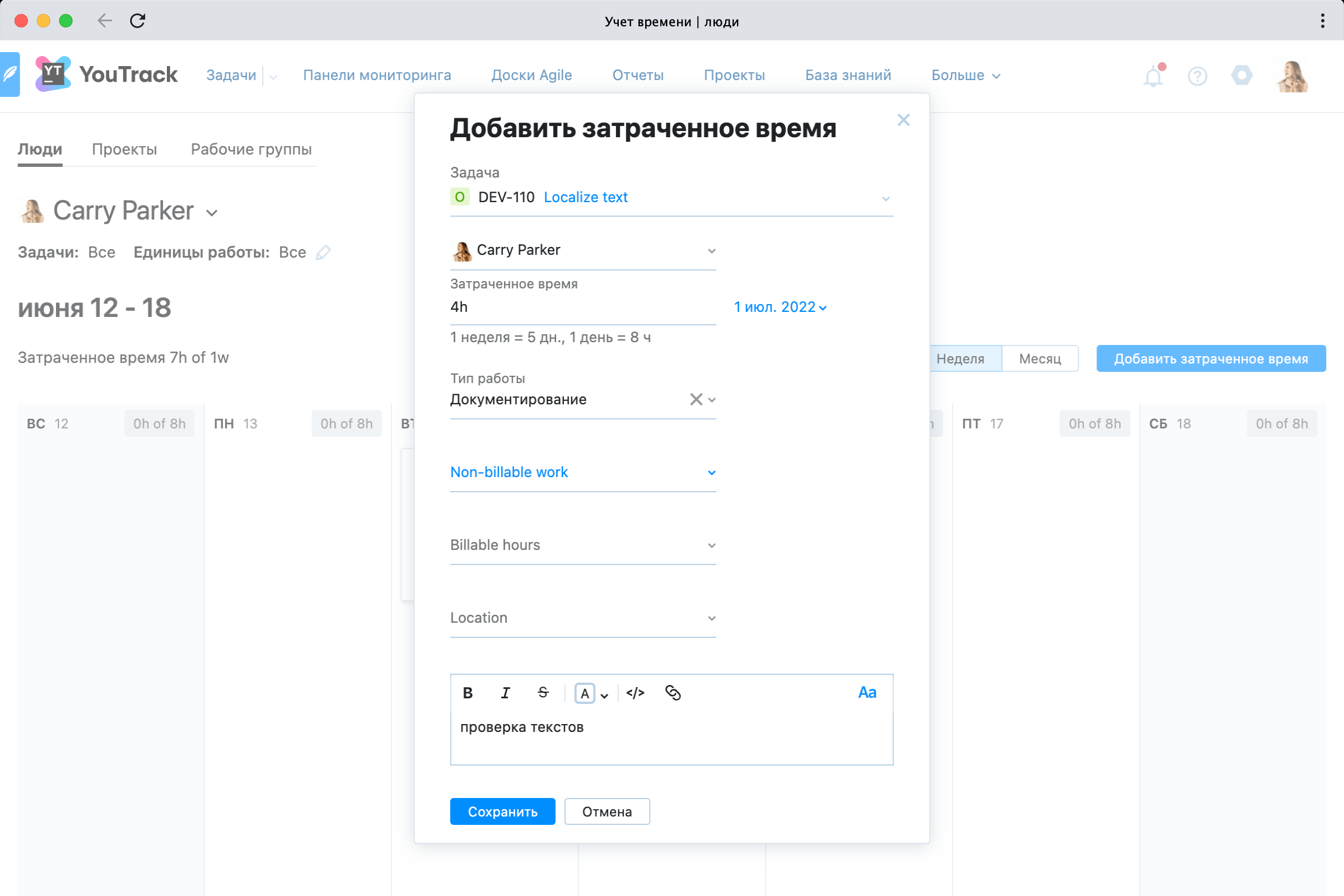Toggle the Aa text mode switch

867,693
